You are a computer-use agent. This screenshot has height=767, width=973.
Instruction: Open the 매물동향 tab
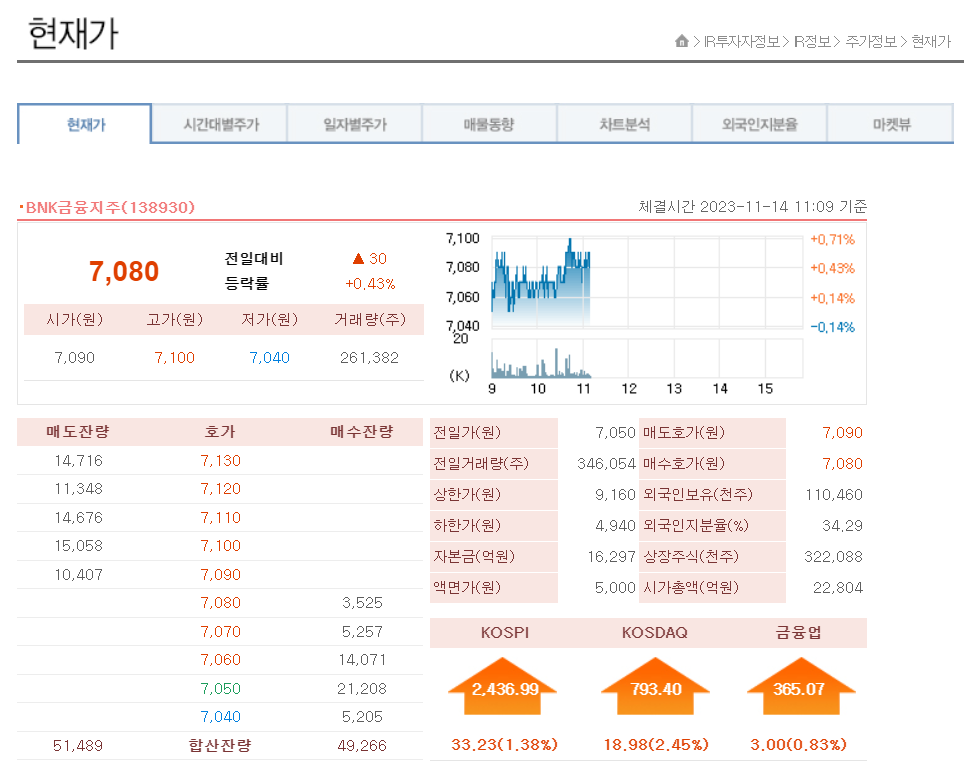[490, 124]
